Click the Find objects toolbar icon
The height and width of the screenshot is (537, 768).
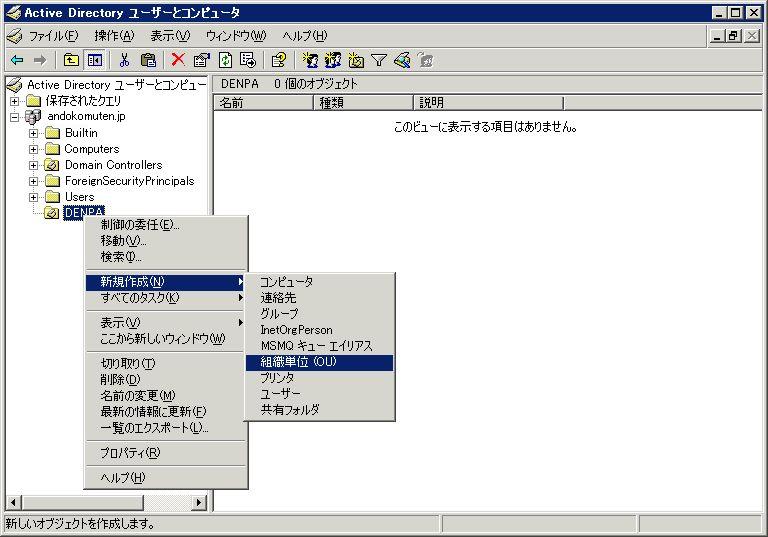point(402,60)
